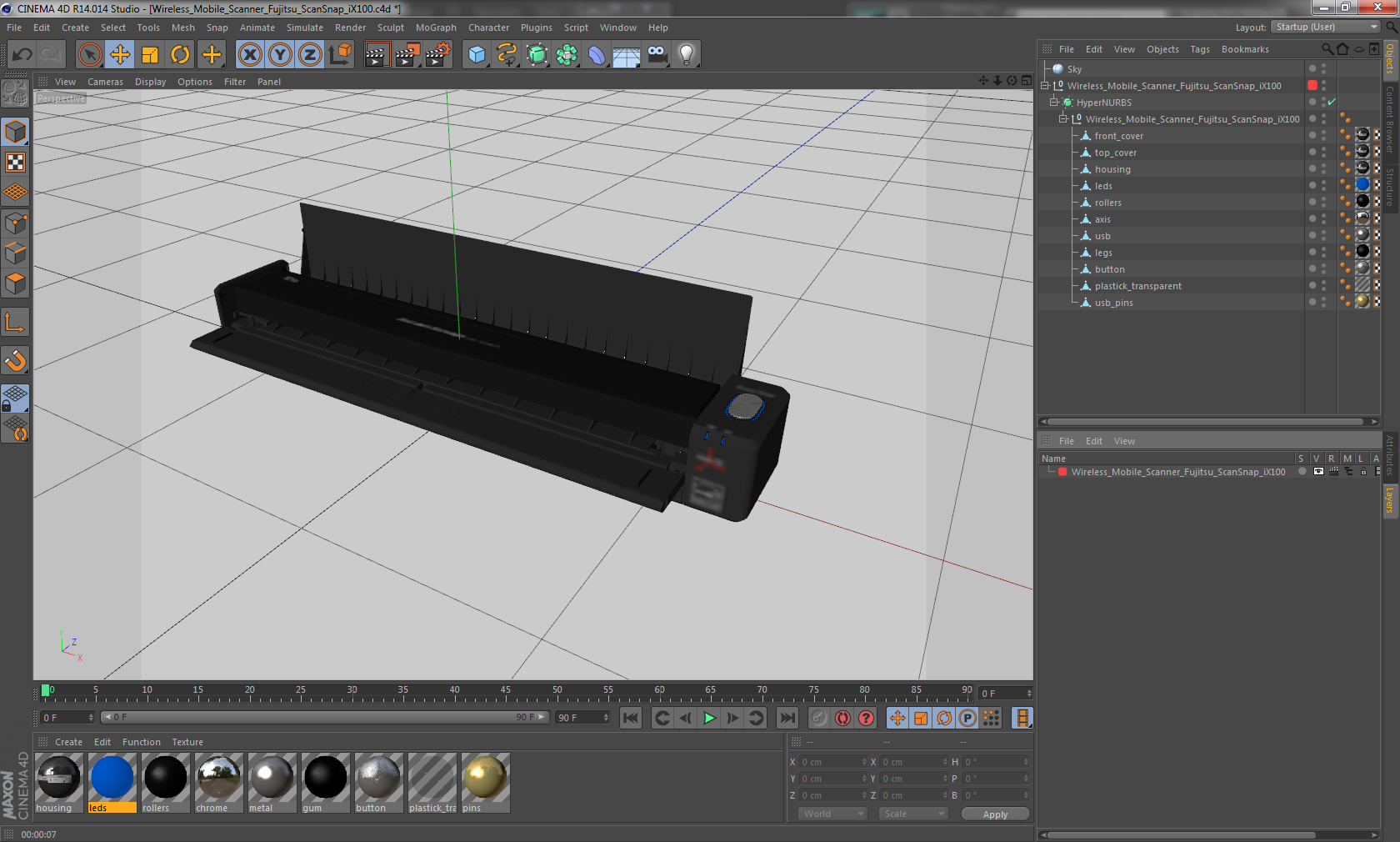Screen dimensions: 1400x842
Task: Toggle the HyperNURBS green enable checkmark
Action: click(x=1332, y=103)
